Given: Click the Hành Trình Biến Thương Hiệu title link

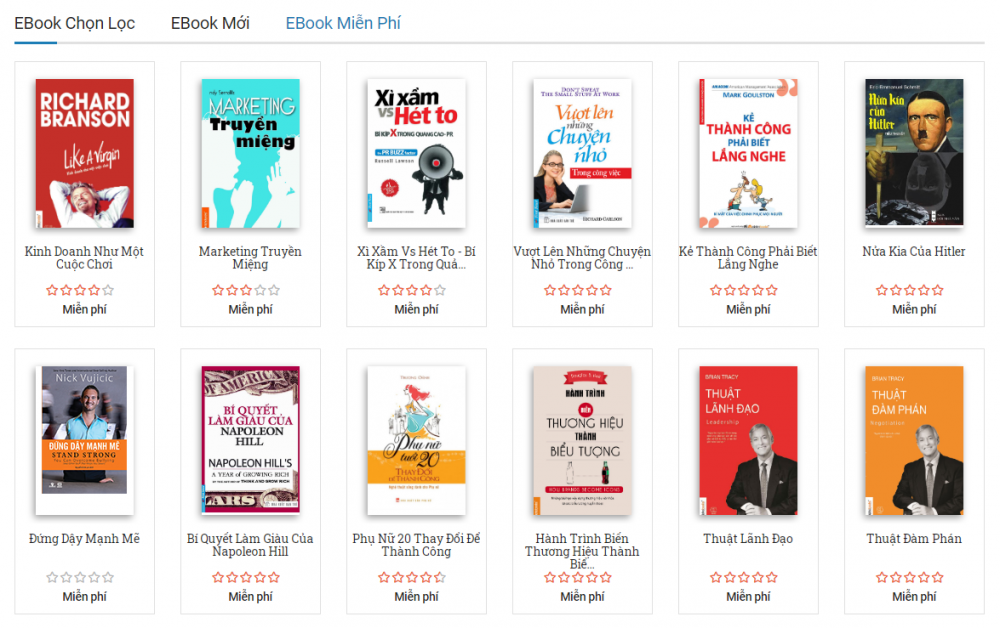Looking at the screenshot, I should coord(582,551).
